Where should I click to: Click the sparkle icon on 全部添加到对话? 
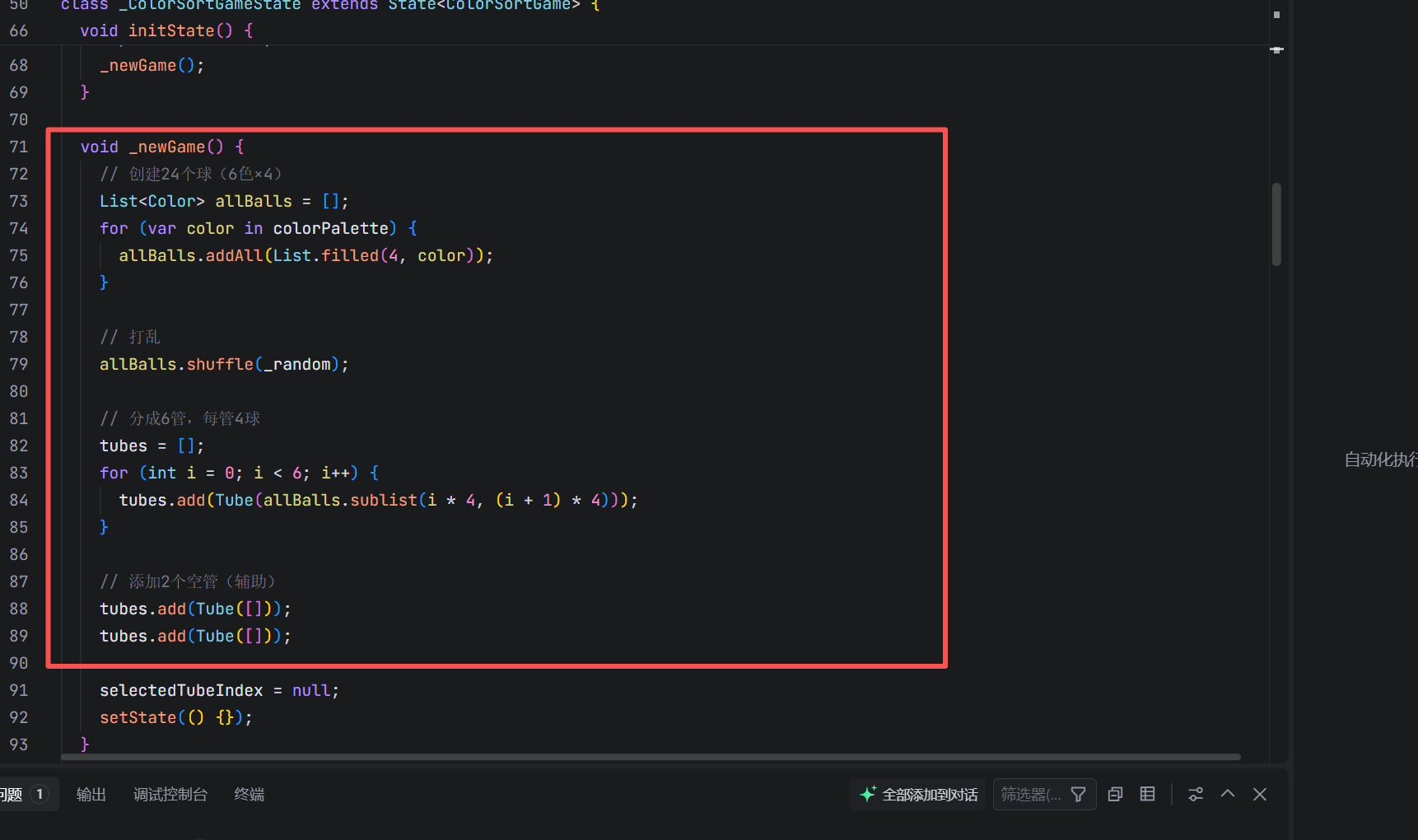pos(867,794)
